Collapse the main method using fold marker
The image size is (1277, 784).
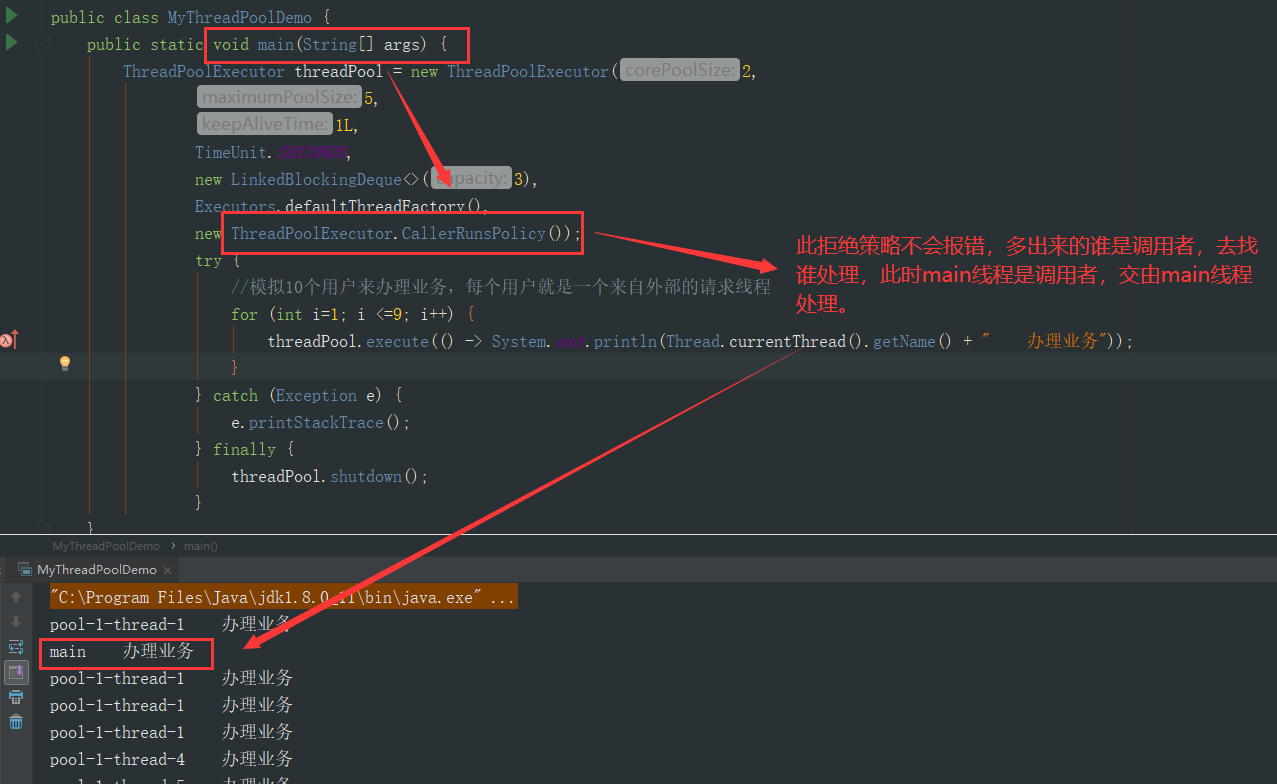tap(41, 43)
